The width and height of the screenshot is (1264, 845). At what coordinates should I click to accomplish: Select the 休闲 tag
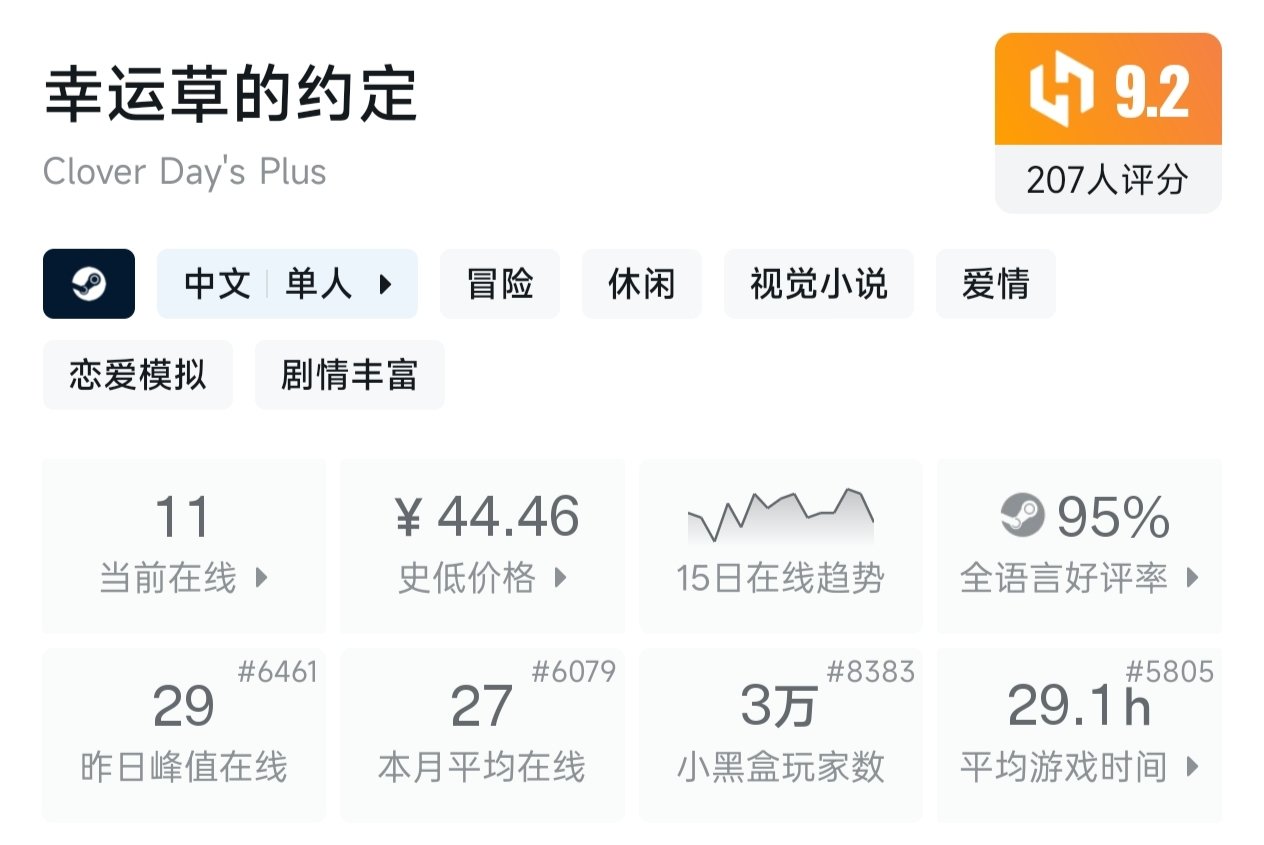coord(641,284)
